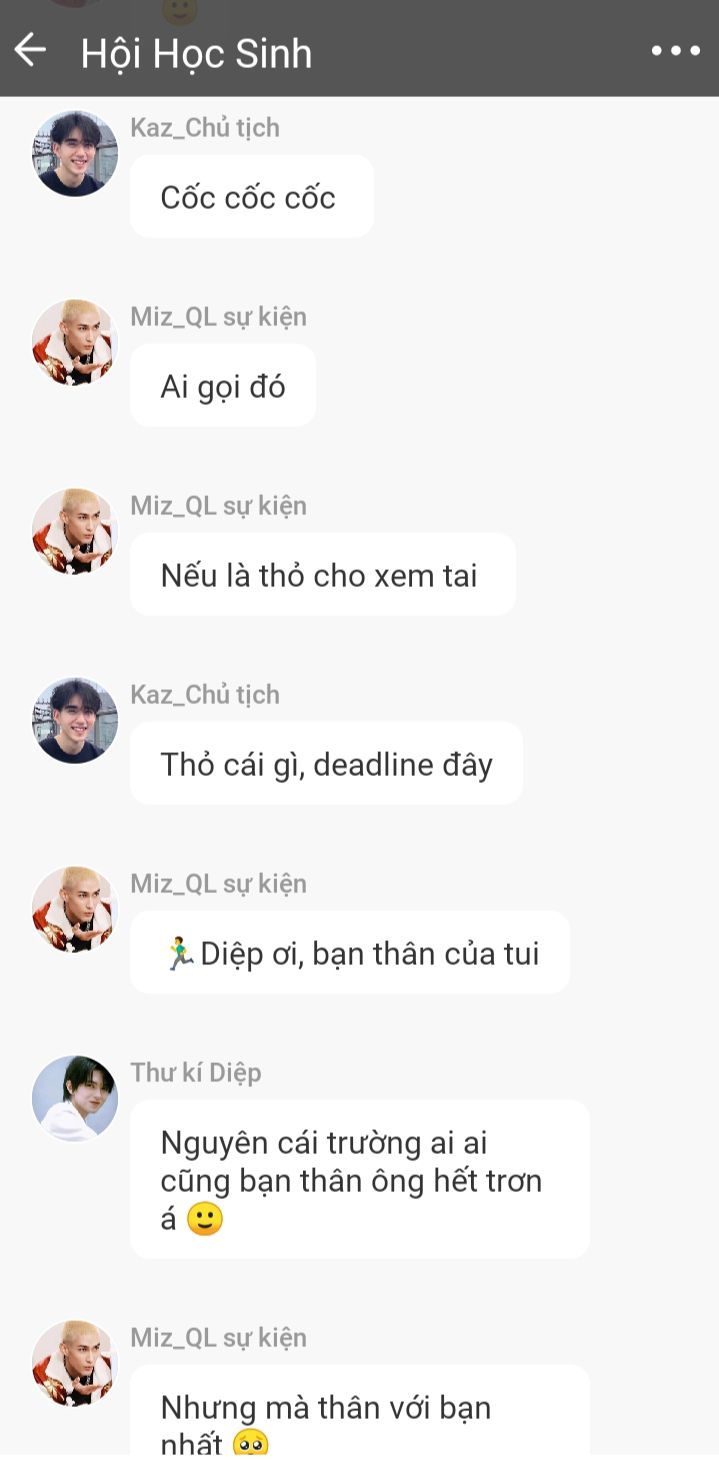Tap the 'Thư kí Diệp' sender name
719x1460 pixels.
pyautogui.click(x=196, y=1073)
